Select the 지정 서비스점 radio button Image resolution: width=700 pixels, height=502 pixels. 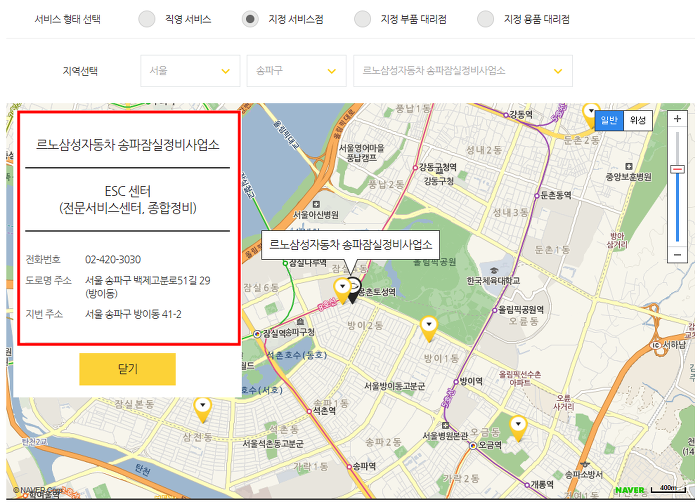pos(250,19)
